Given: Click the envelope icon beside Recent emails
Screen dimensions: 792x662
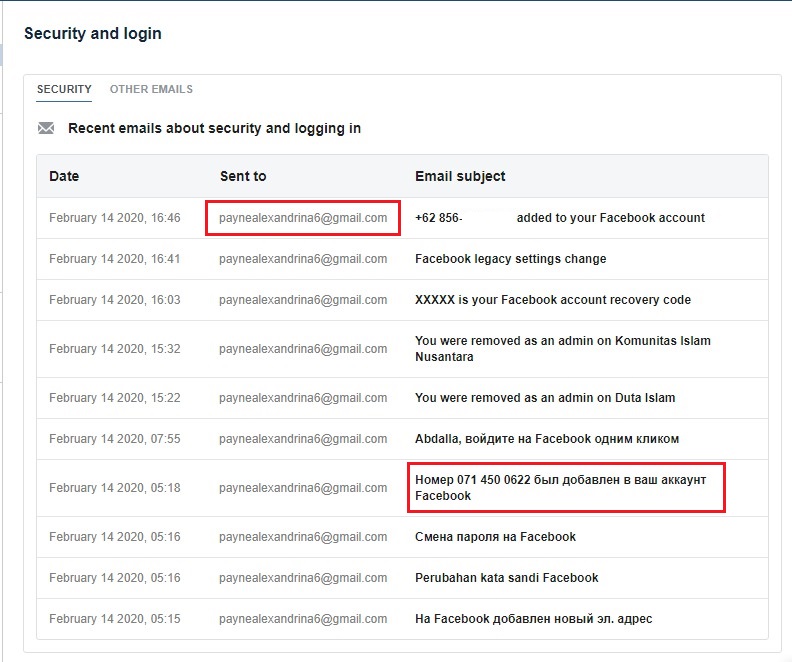Looking at the screenshot, I should point(46,128).
